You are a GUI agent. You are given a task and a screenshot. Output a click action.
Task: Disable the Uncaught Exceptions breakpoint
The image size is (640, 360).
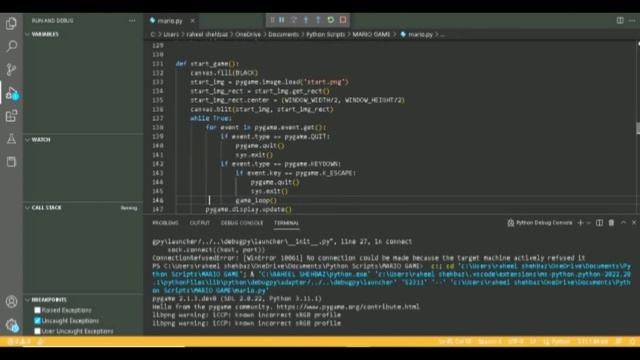click(x=38, y=321)
